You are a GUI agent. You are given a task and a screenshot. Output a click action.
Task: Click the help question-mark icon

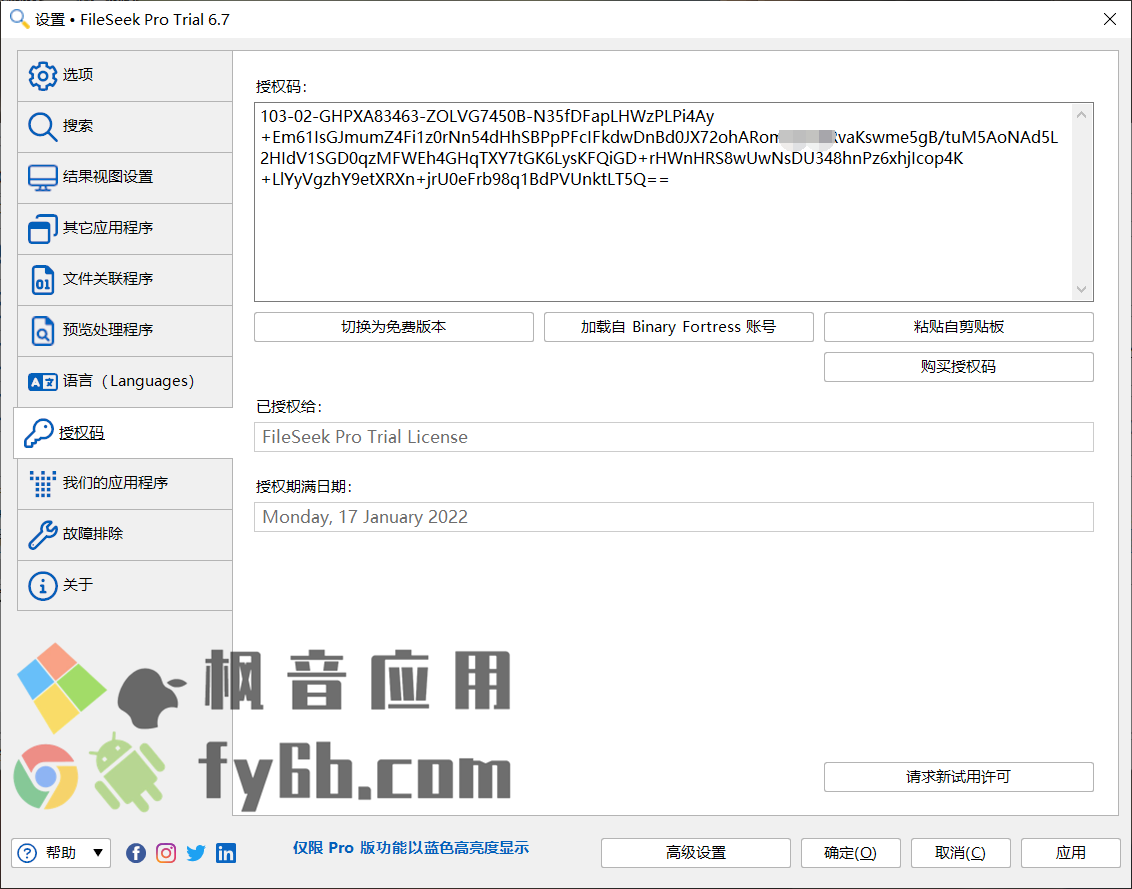click(x=27, y=853)
